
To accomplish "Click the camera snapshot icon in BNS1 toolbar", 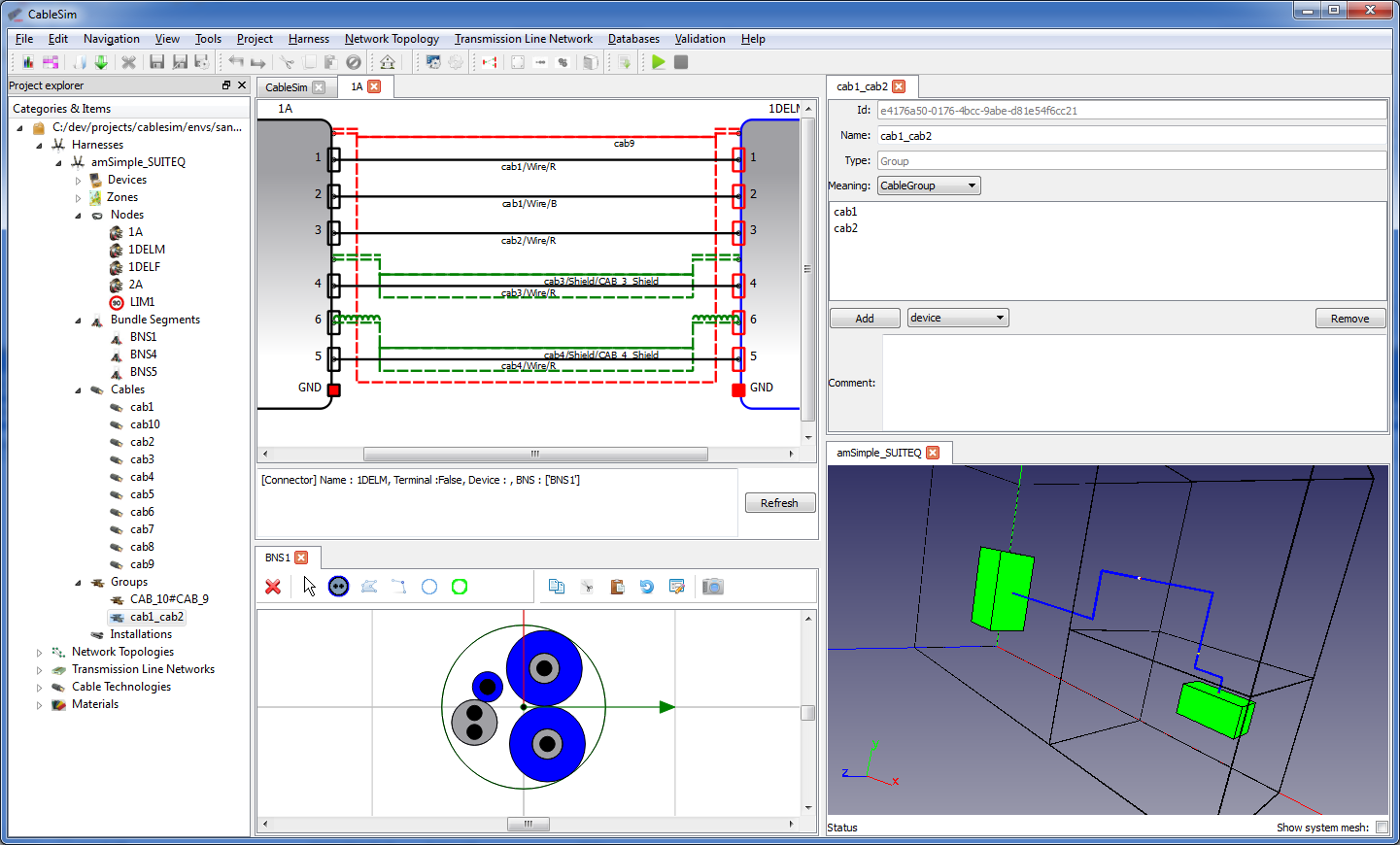I will [713, 587].
